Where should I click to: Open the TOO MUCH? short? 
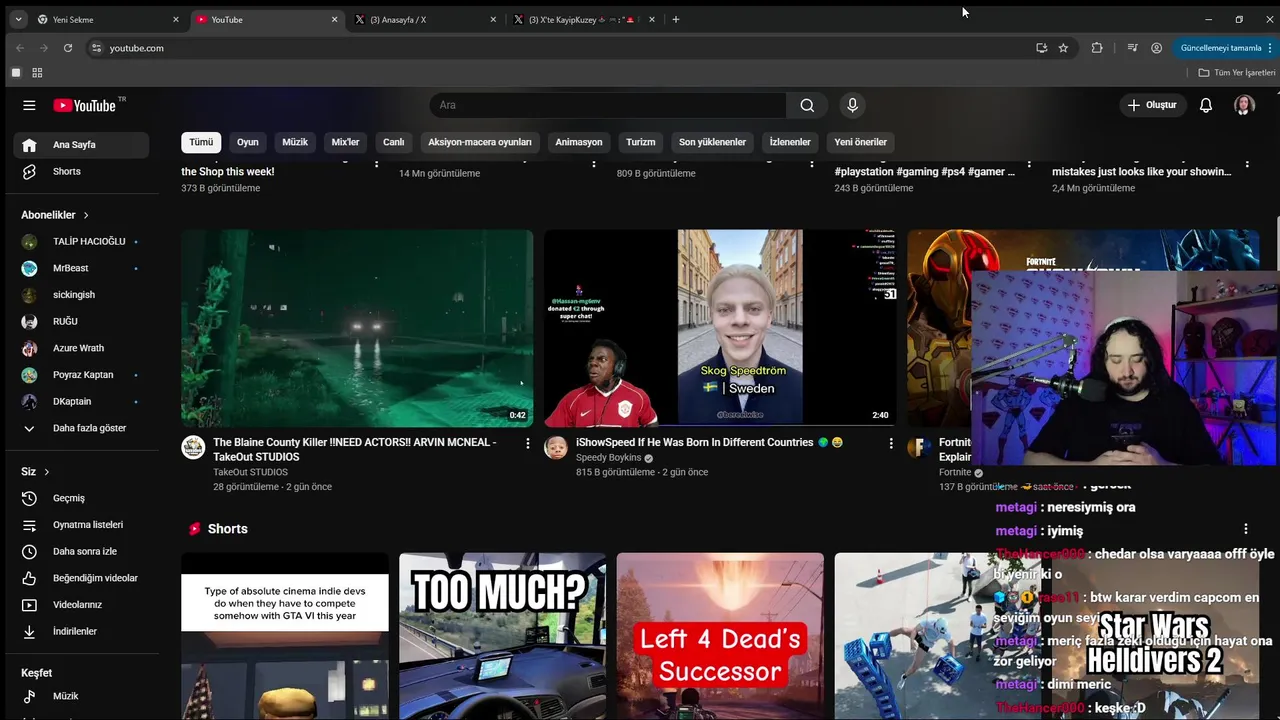[x=502, y=636]
